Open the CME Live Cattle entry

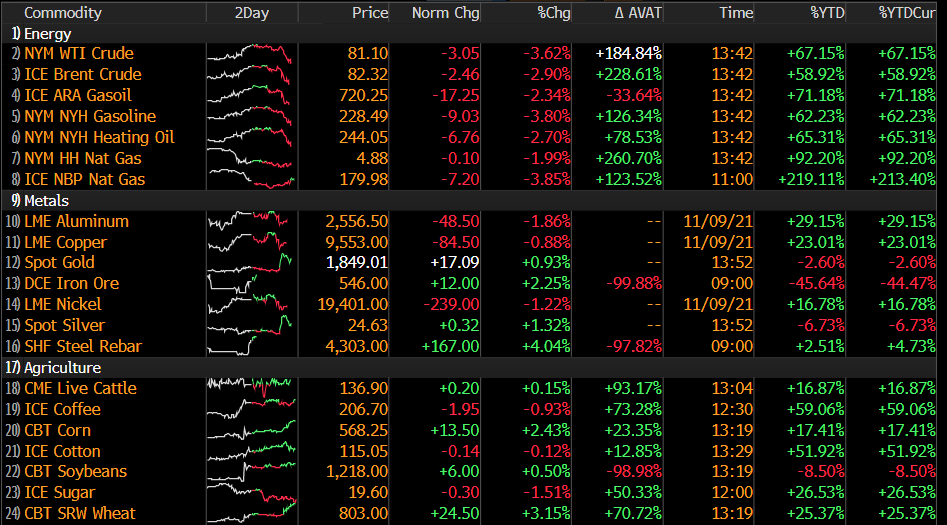point(80,388)
